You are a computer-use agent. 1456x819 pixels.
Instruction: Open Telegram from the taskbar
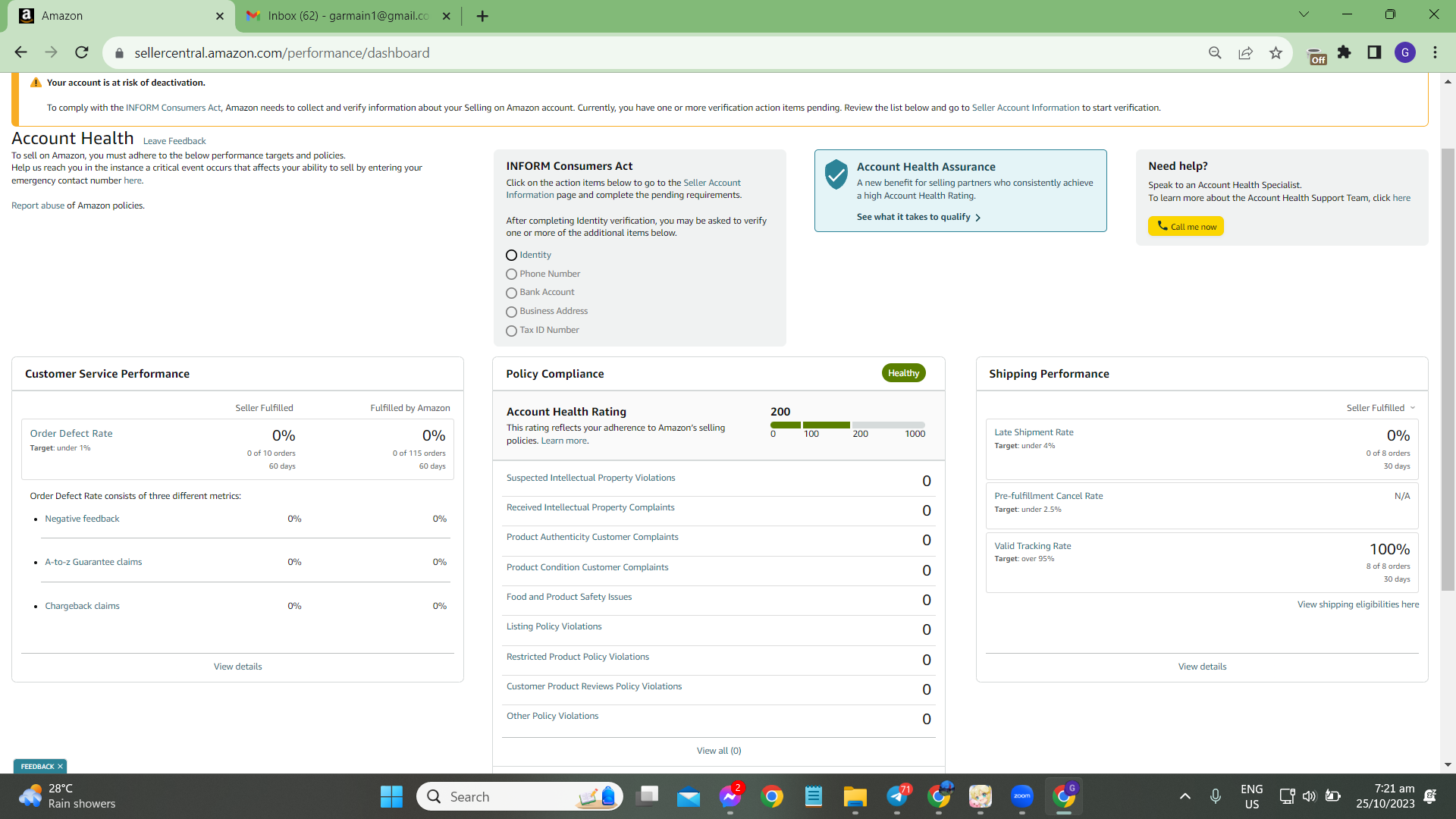tap(897, 796)
